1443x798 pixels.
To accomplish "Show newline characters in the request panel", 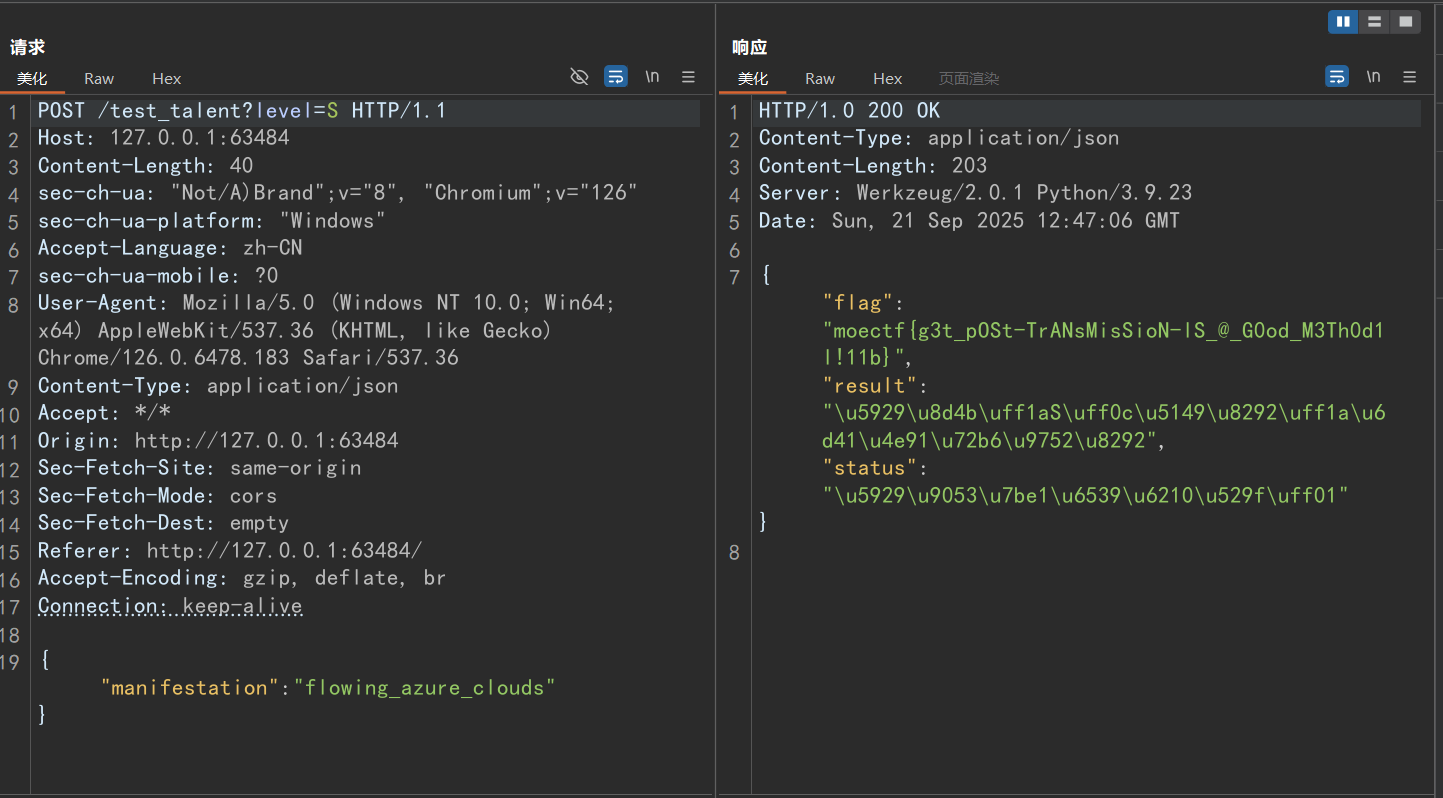I will coord(652,76).
